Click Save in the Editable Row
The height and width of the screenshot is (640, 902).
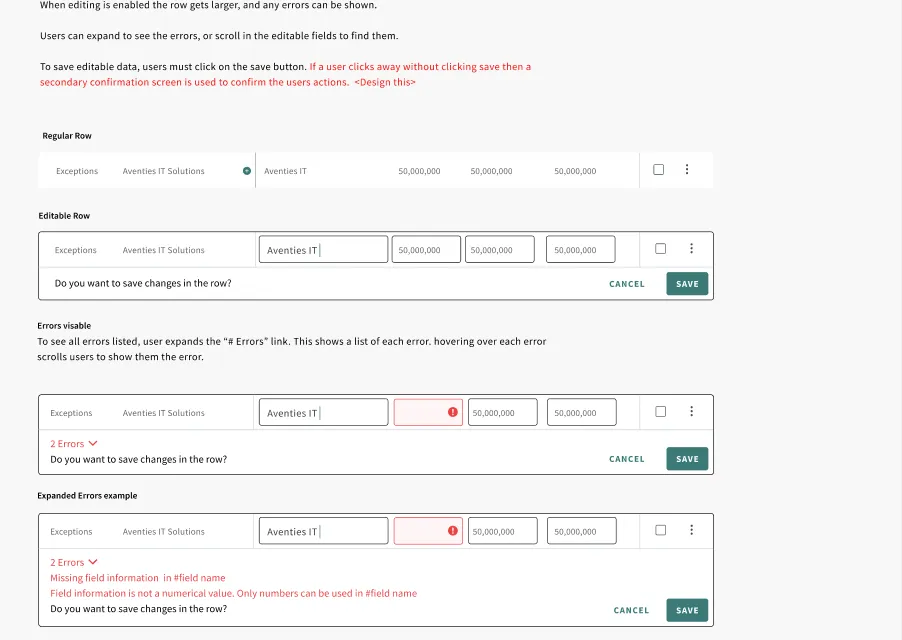click(x=687, y=283)
